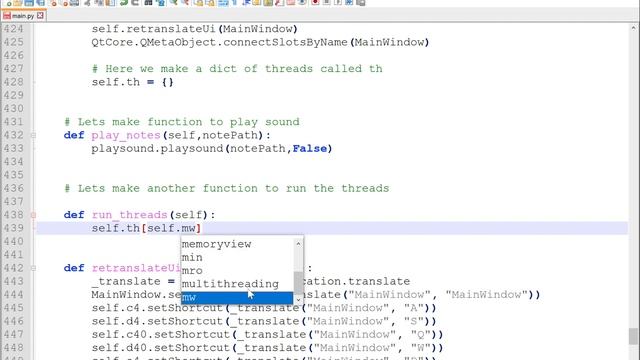Click 'self.th[self.mw]' on line 439
Screen dimensions: 640x360
click(x=146, y=228)
